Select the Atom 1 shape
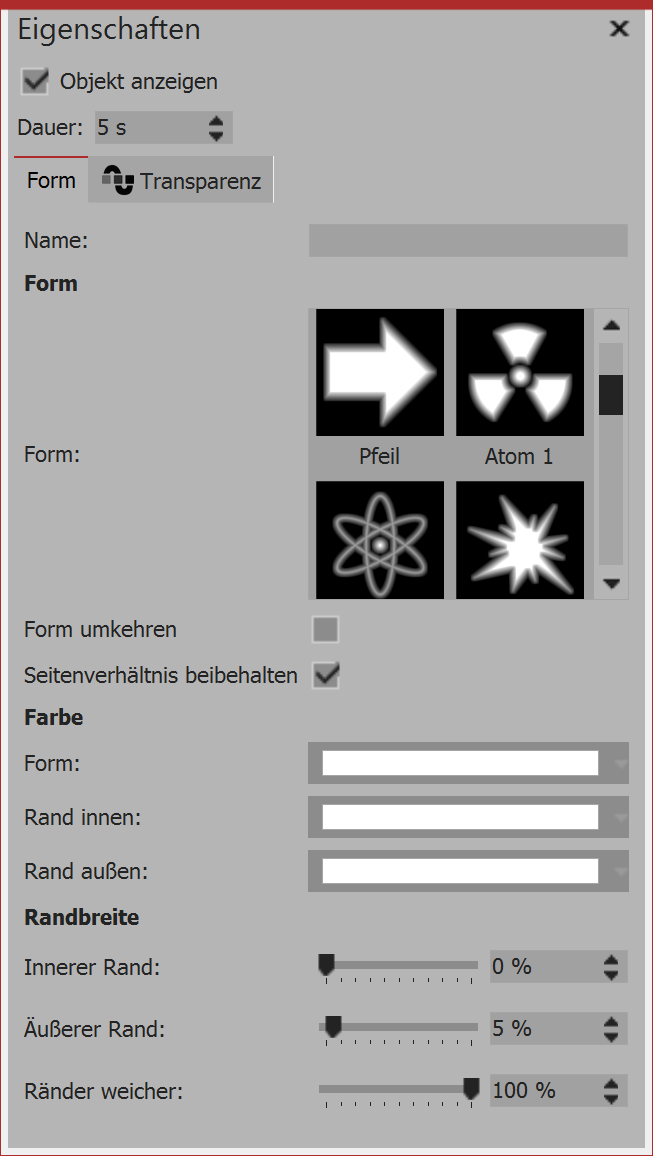Image resolution: width=653 pixels, height=1156 pixels. (x=519, y=372)
